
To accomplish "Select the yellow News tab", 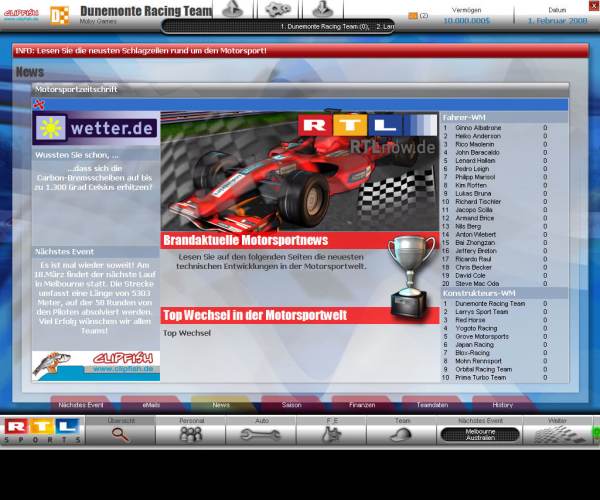I will (x=221, y=405).
